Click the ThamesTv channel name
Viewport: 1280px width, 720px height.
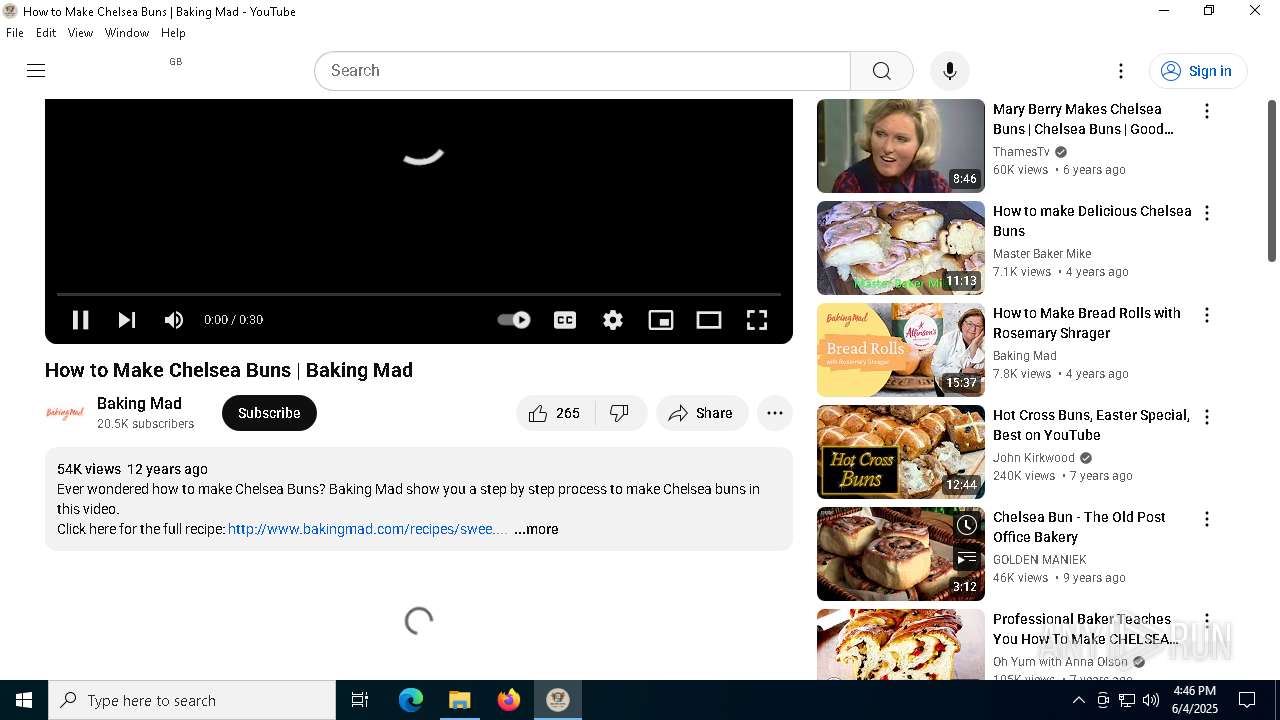(1021, 152)
